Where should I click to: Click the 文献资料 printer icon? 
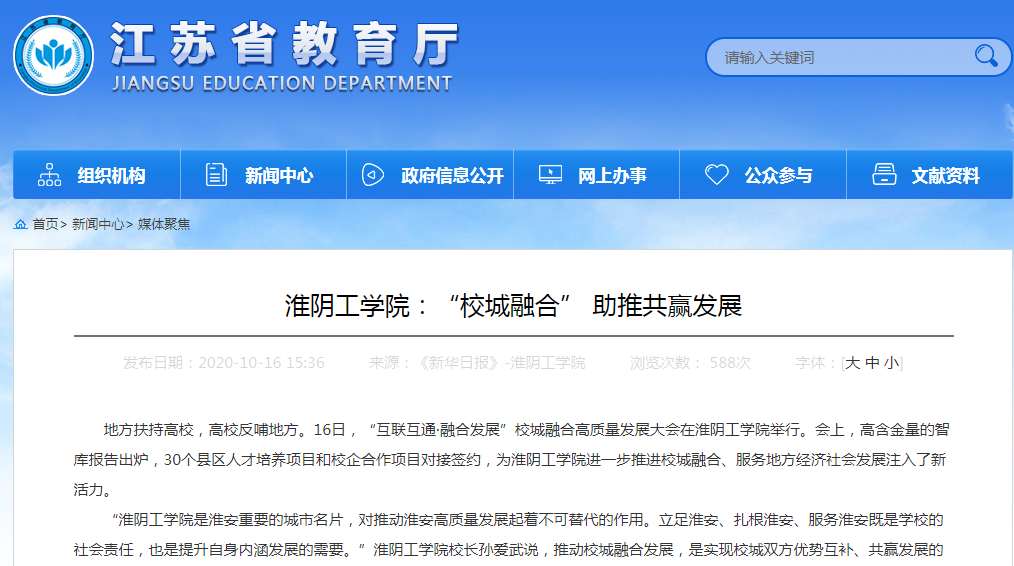tap(884, 175)
